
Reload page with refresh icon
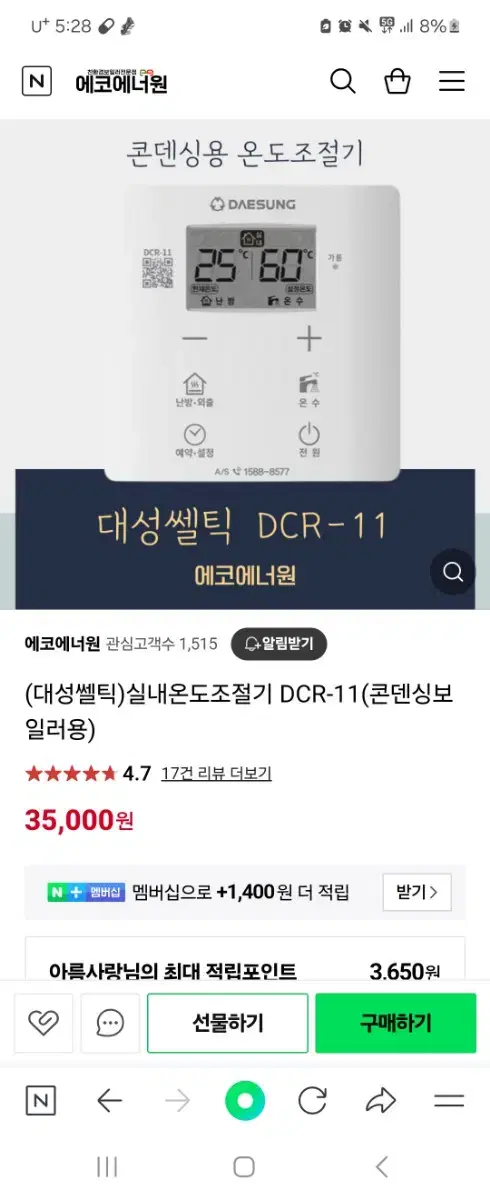click(313, 1101)
